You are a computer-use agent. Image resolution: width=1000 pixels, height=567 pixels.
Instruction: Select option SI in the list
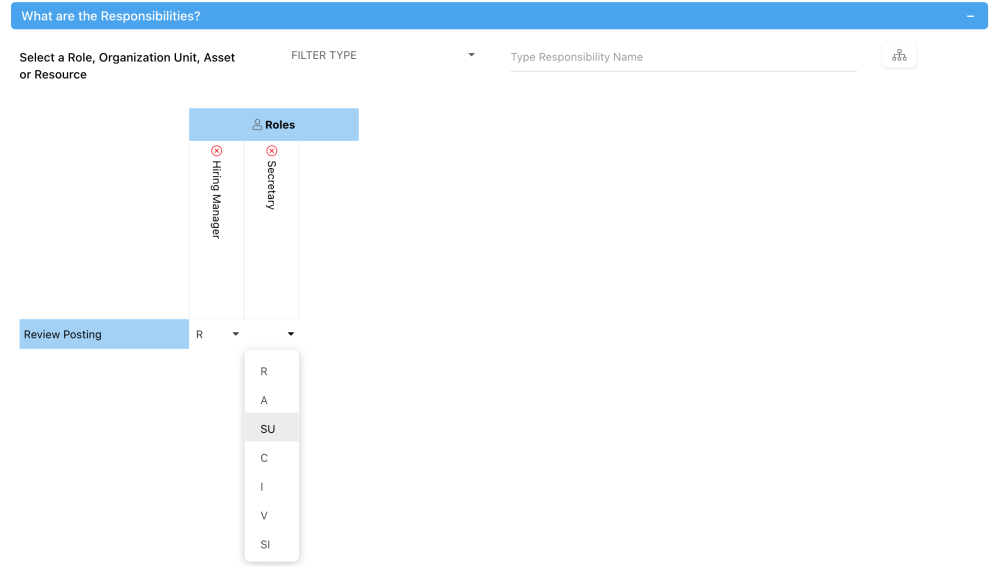[x=272, y=544]
